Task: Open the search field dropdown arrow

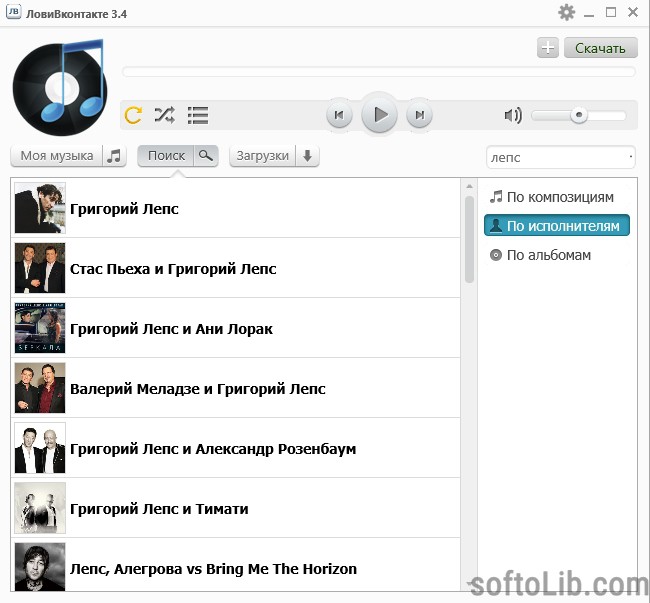Action: [631, 157]
